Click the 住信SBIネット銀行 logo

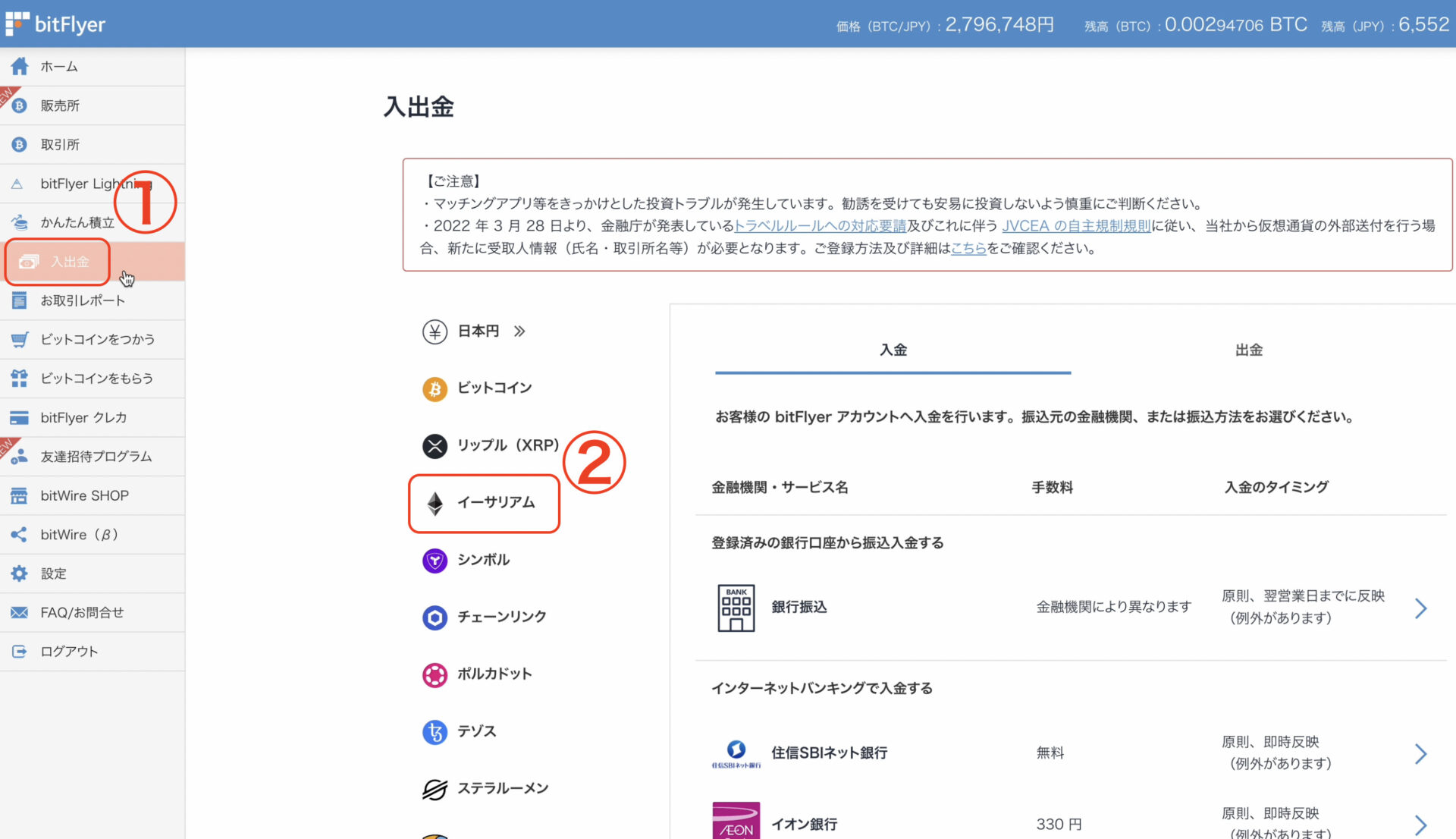click(x=736, y=753)
